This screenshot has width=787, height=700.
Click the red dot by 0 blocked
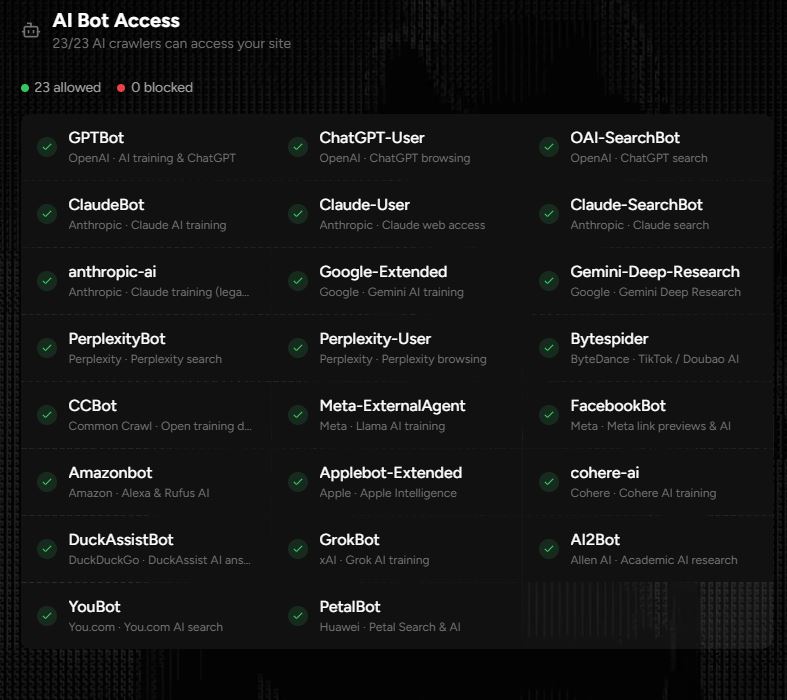point(121,88)
